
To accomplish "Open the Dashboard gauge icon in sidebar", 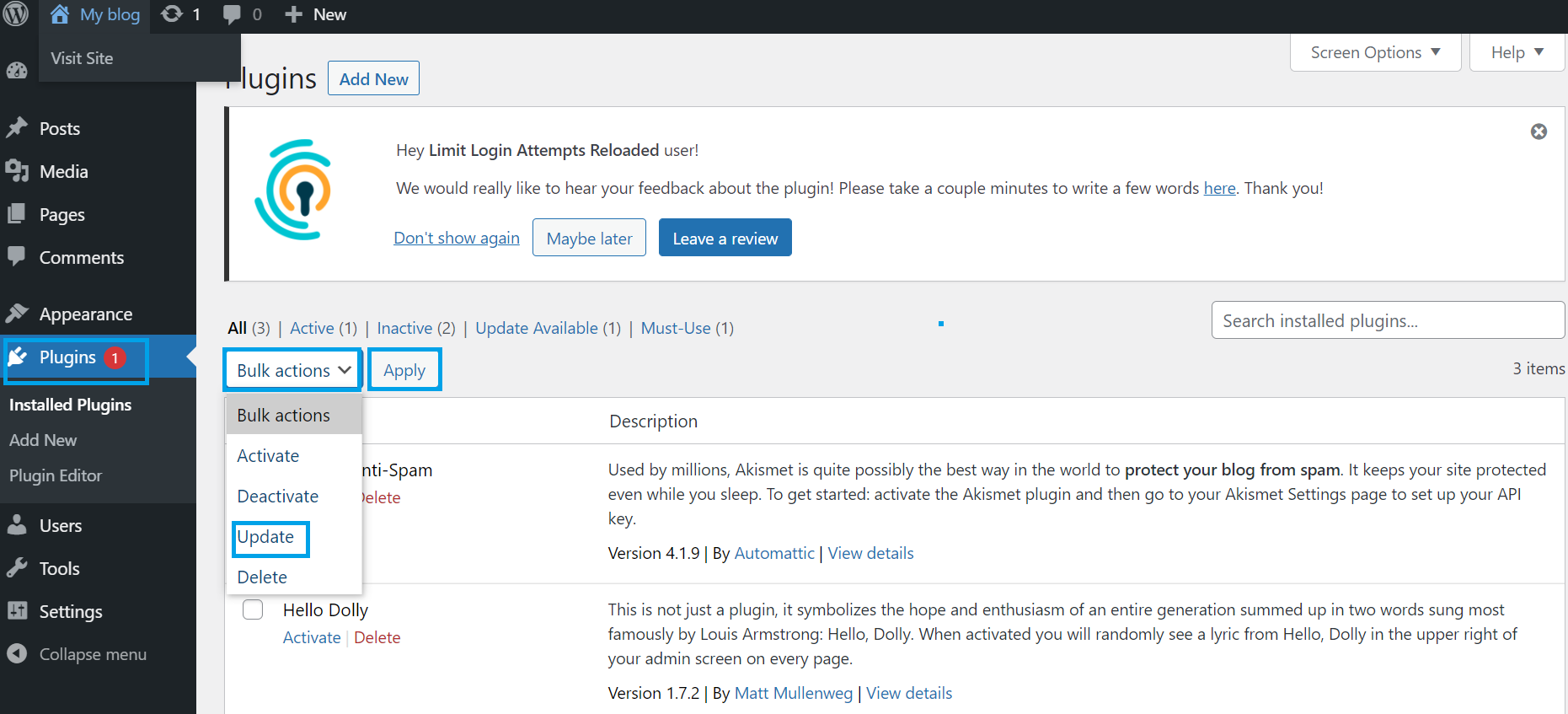I will (17, 71).
